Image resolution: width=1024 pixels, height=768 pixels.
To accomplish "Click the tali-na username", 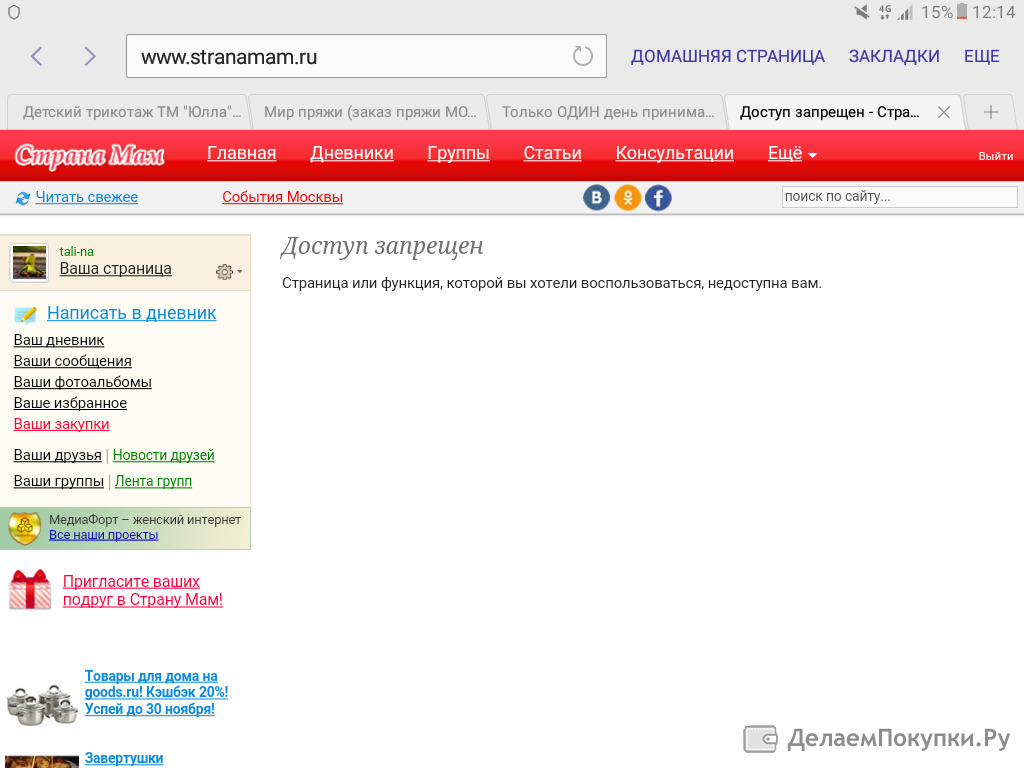I will [x=76, y=251].
